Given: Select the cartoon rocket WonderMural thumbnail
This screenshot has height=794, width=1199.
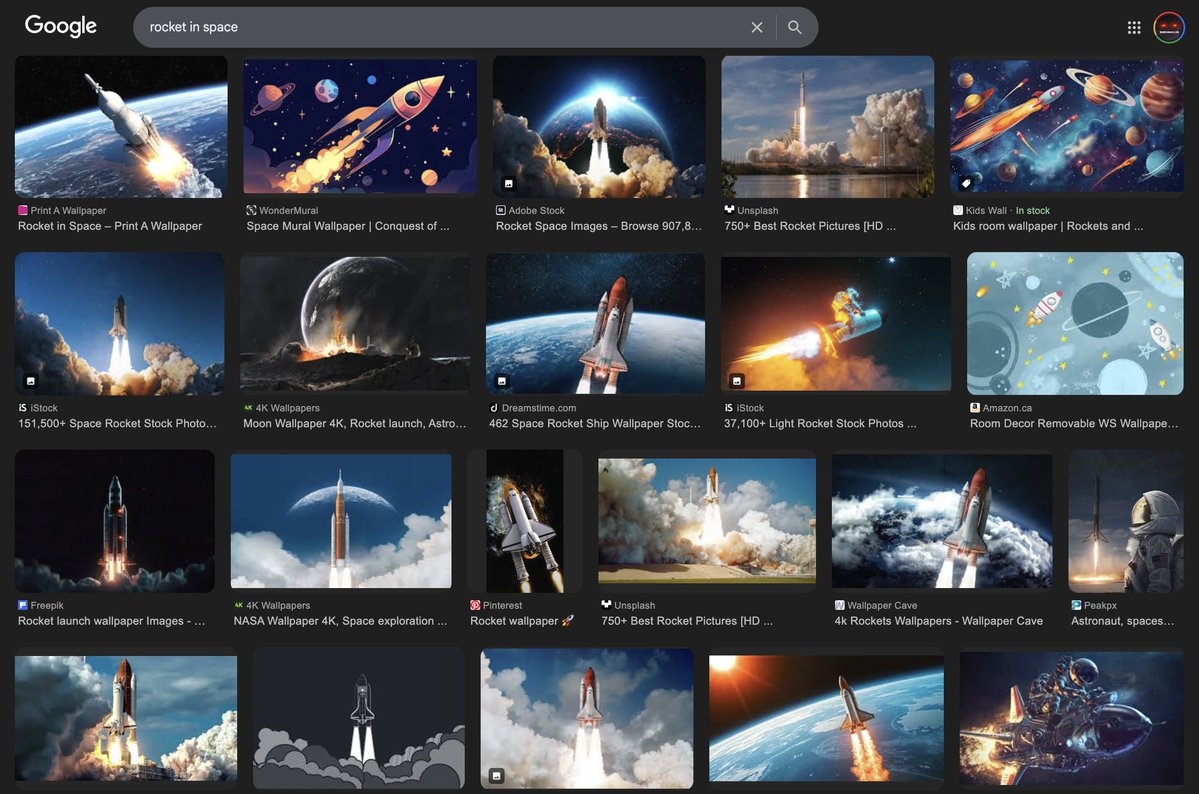Looking at the screenshot, I should point(360,127).
